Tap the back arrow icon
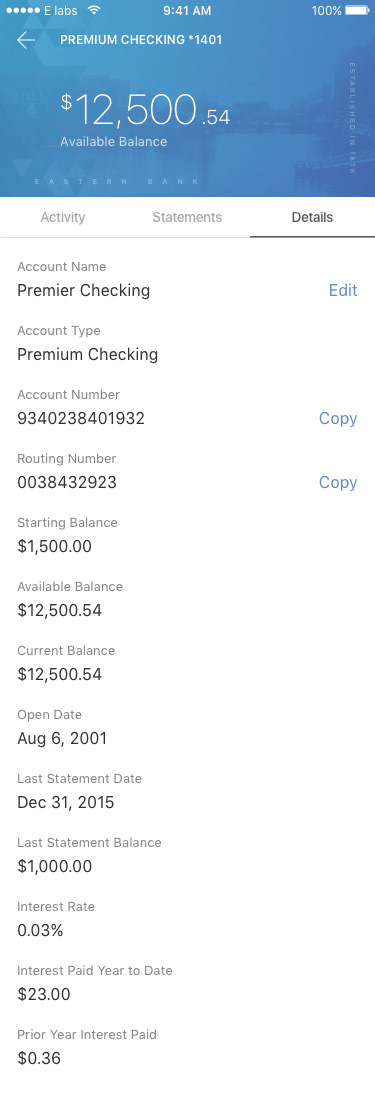The height and width of the screenshot is (1096, 375). pos(26,40)
